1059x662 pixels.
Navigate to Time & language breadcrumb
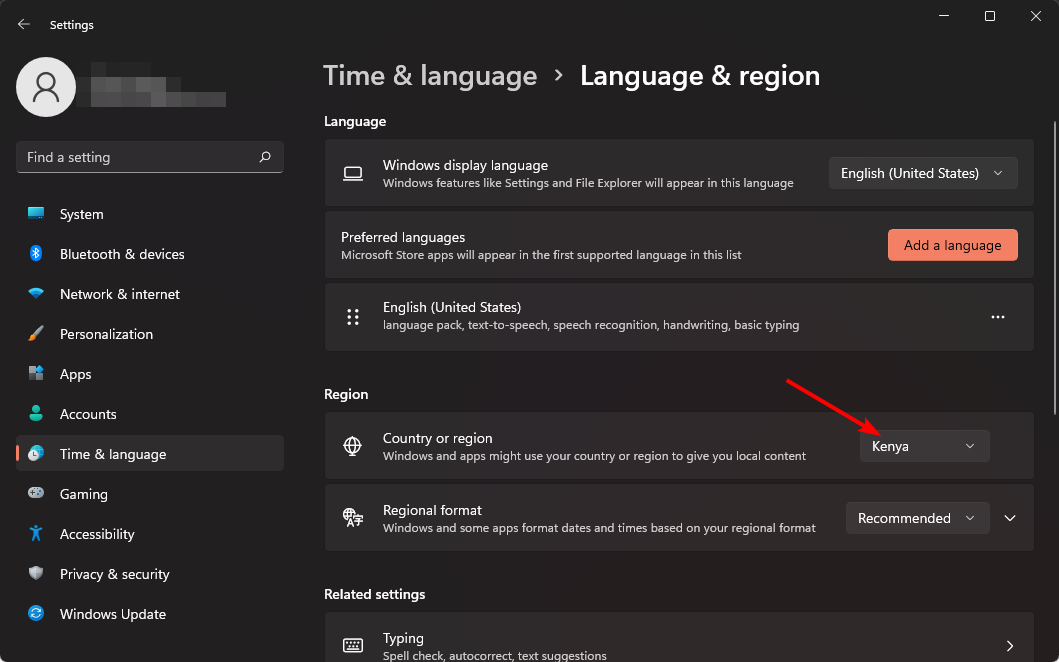point(430,76)
